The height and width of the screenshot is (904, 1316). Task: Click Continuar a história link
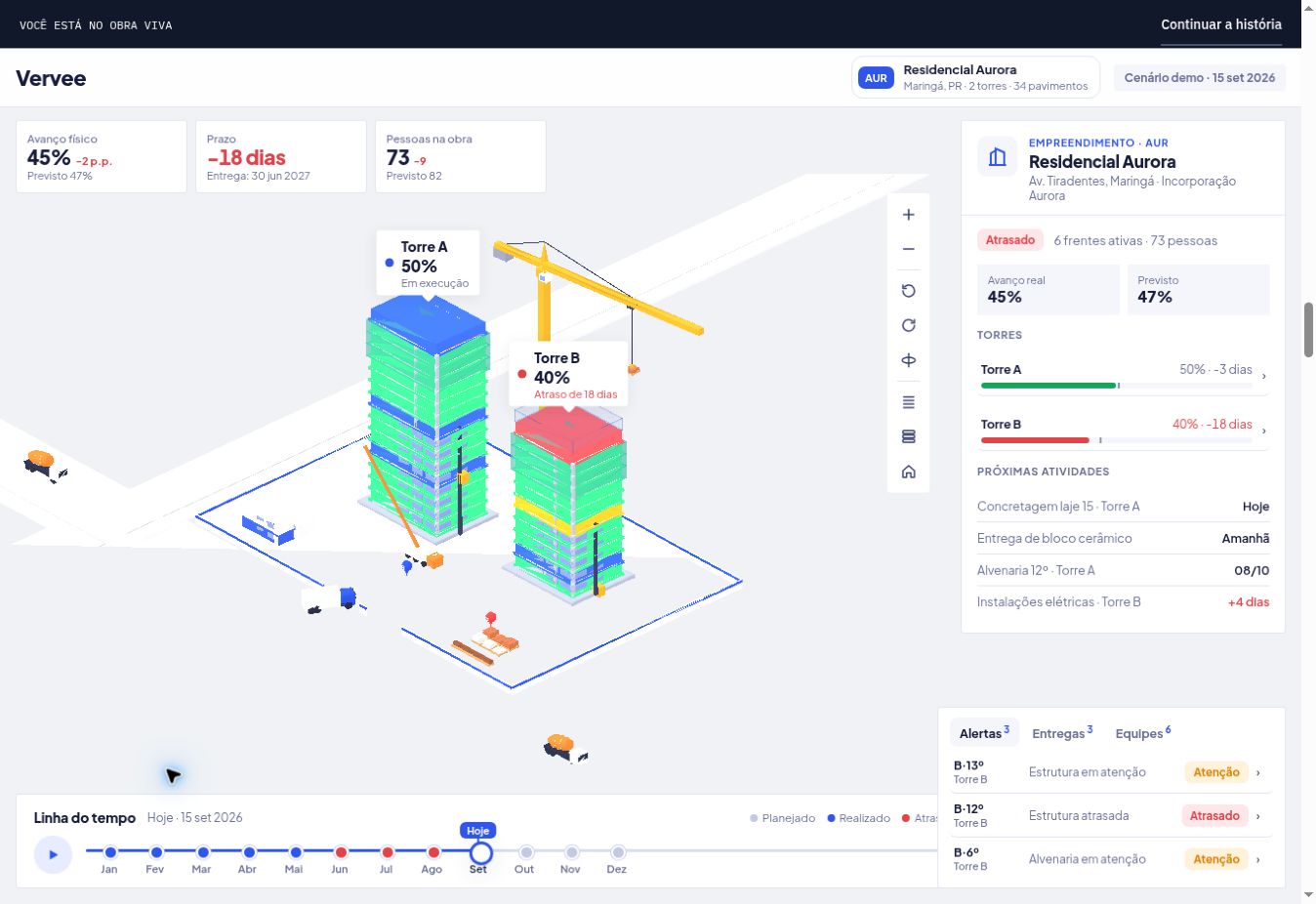click(x=1220, y=24)
